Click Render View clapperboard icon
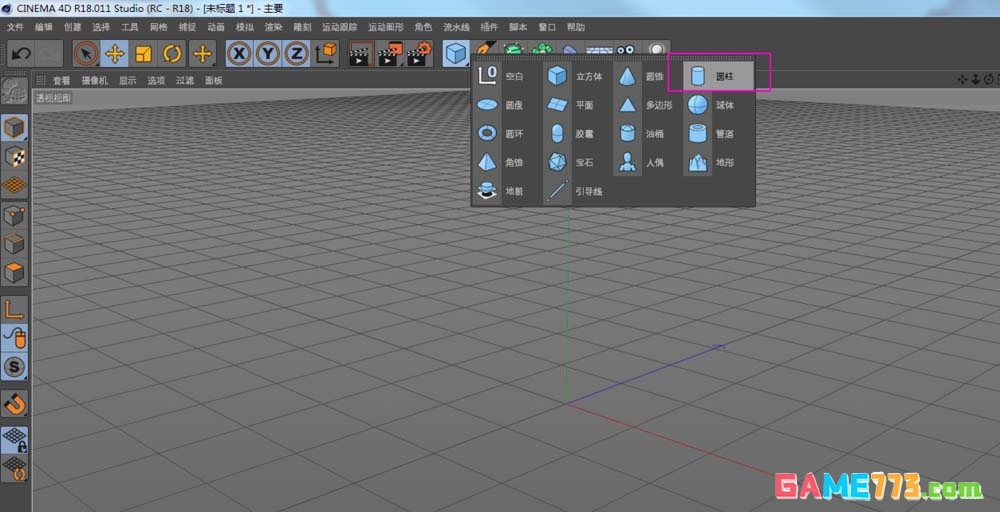The height and width of the screenshot is (512, 1000). 362,54
